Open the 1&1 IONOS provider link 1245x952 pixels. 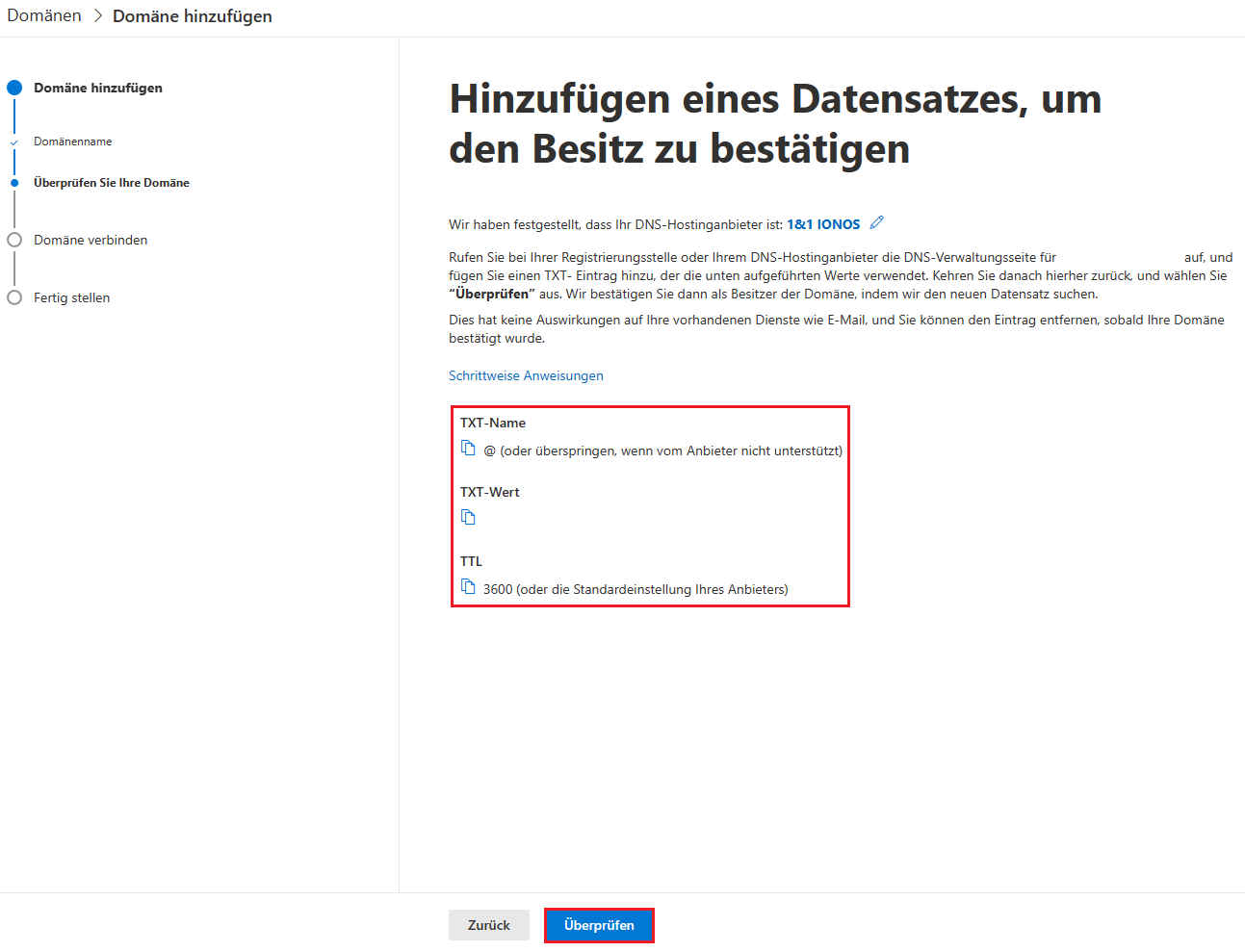click(x=823, y=224)
